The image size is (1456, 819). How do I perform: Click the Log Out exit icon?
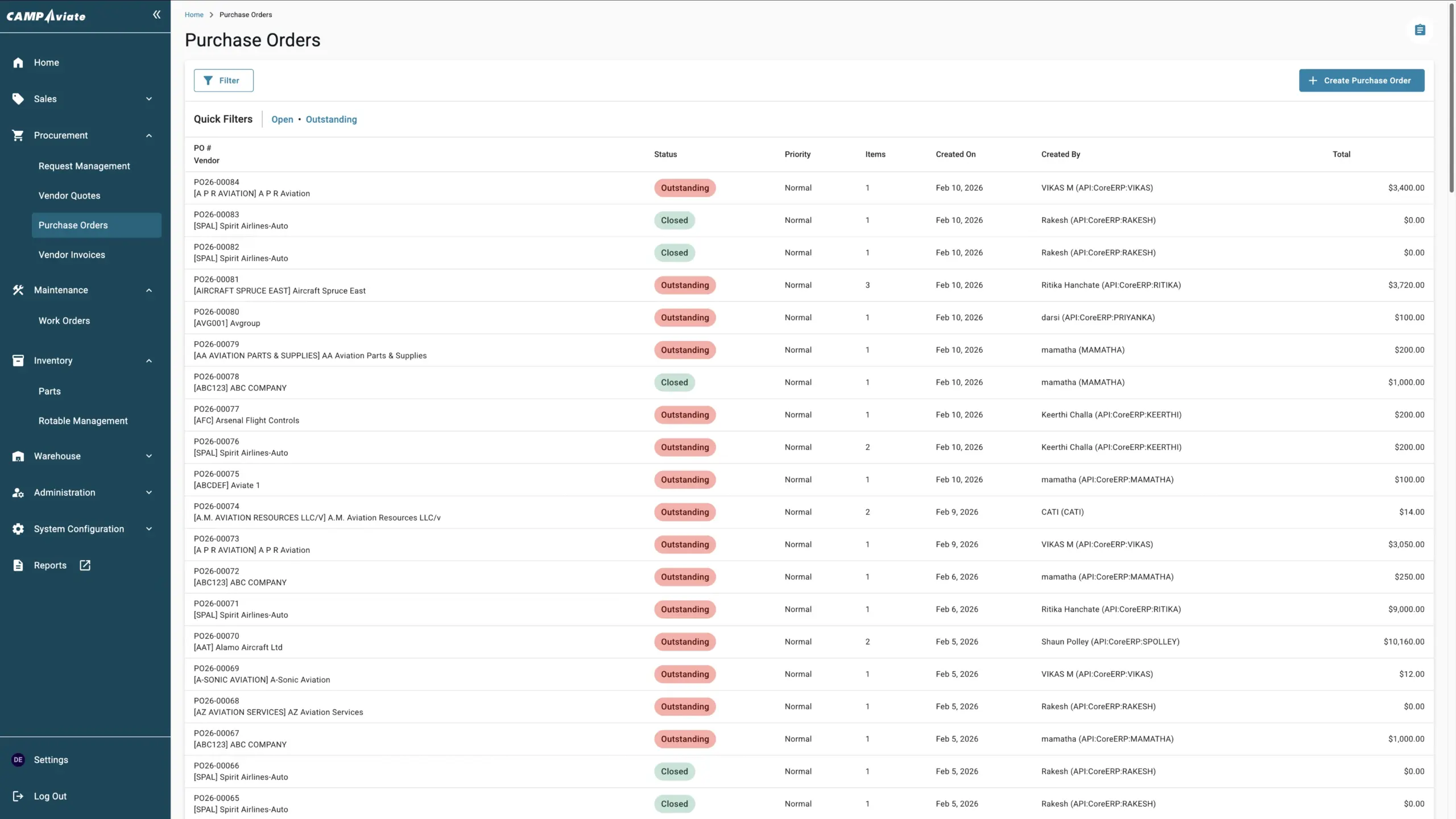coord(18,796)
